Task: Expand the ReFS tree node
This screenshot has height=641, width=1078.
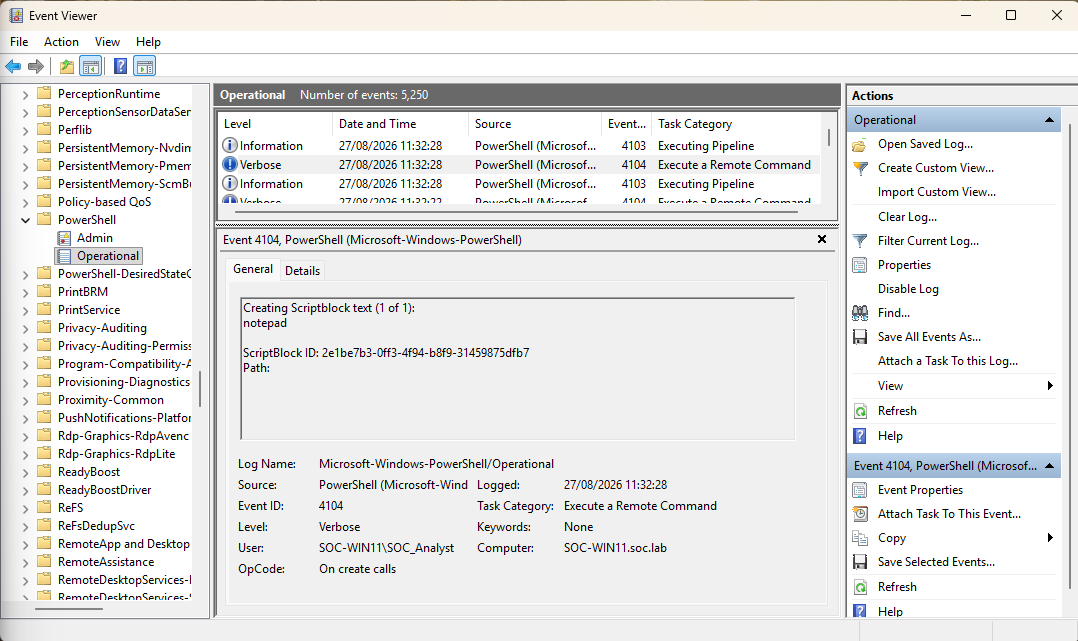Action: pos(25,508)
